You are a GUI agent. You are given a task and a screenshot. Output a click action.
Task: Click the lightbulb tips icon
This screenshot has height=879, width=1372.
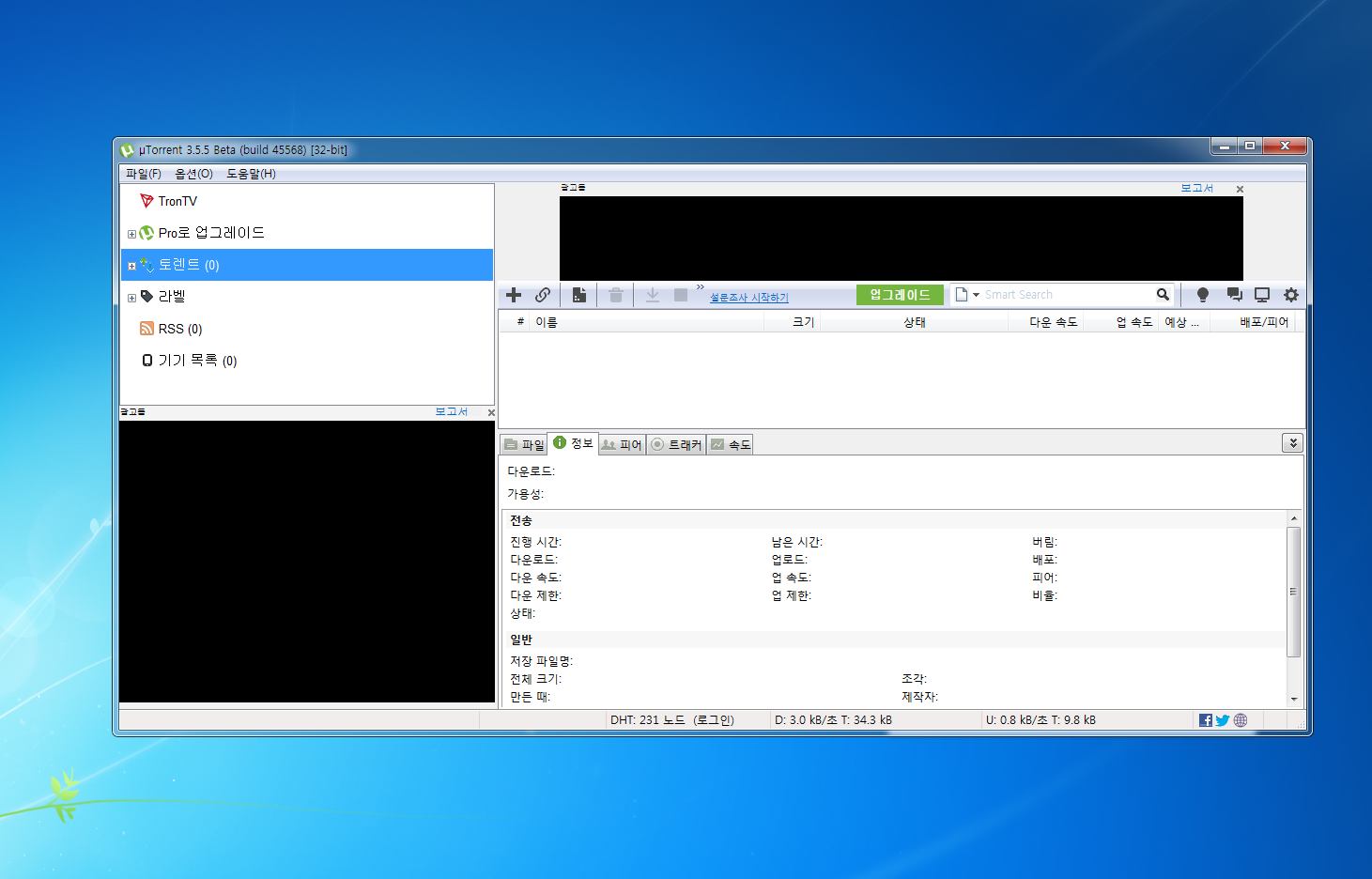coord(1202,295)
